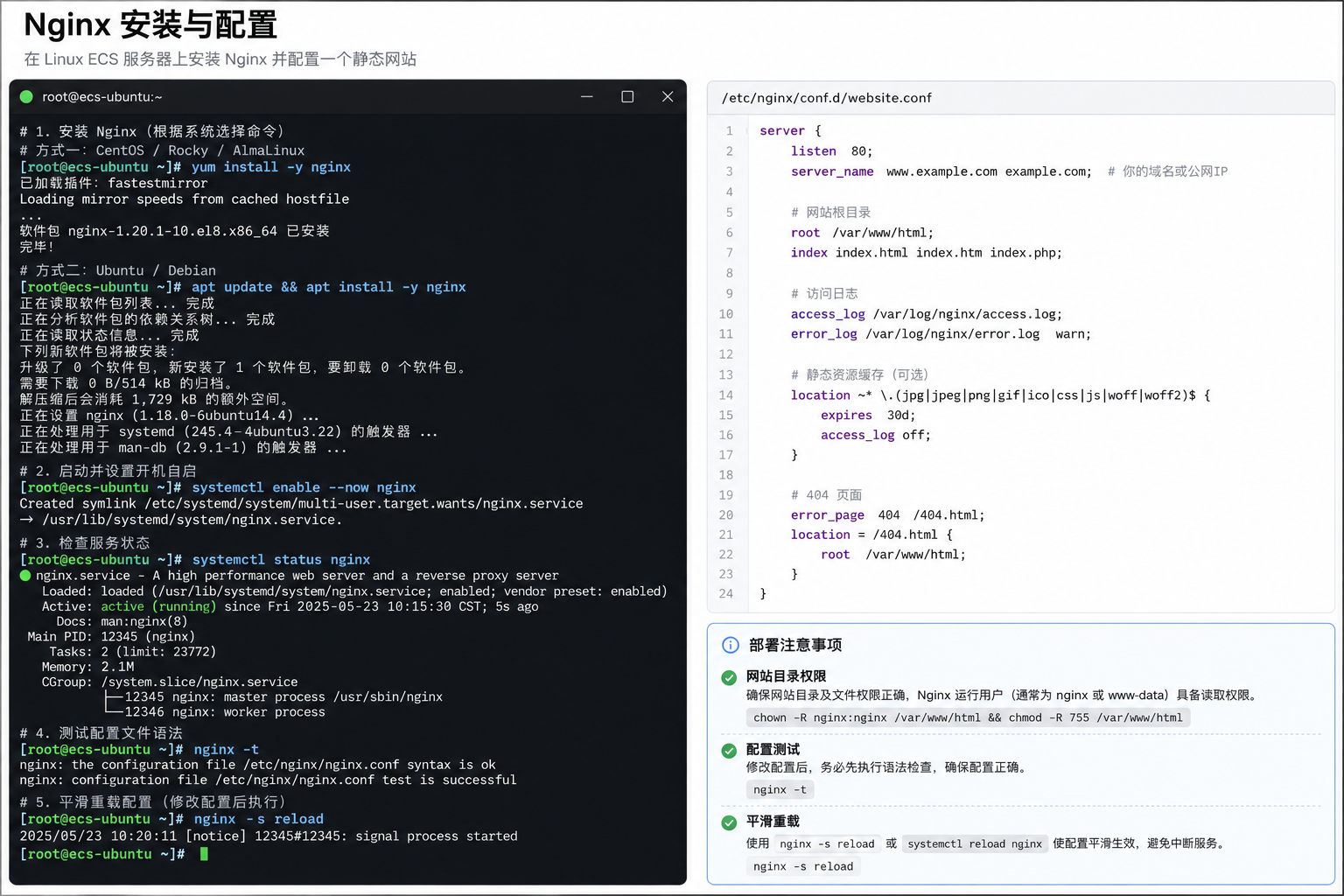Click line 12346 nginx: worker process
The image size is (1344, 896).
click(225, 712)
